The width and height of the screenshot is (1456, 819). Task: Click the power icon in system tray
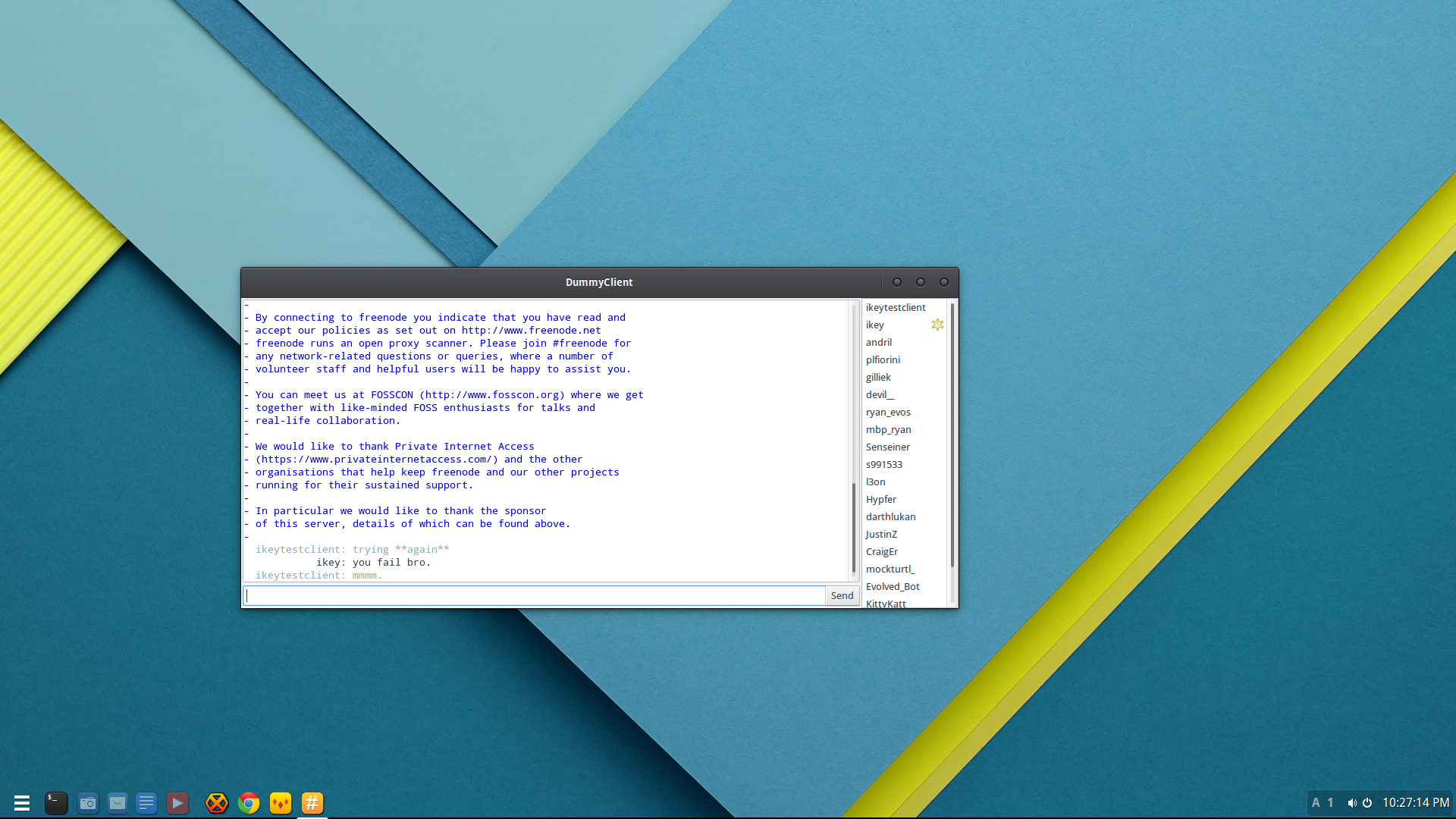[x=1367, y=802]
